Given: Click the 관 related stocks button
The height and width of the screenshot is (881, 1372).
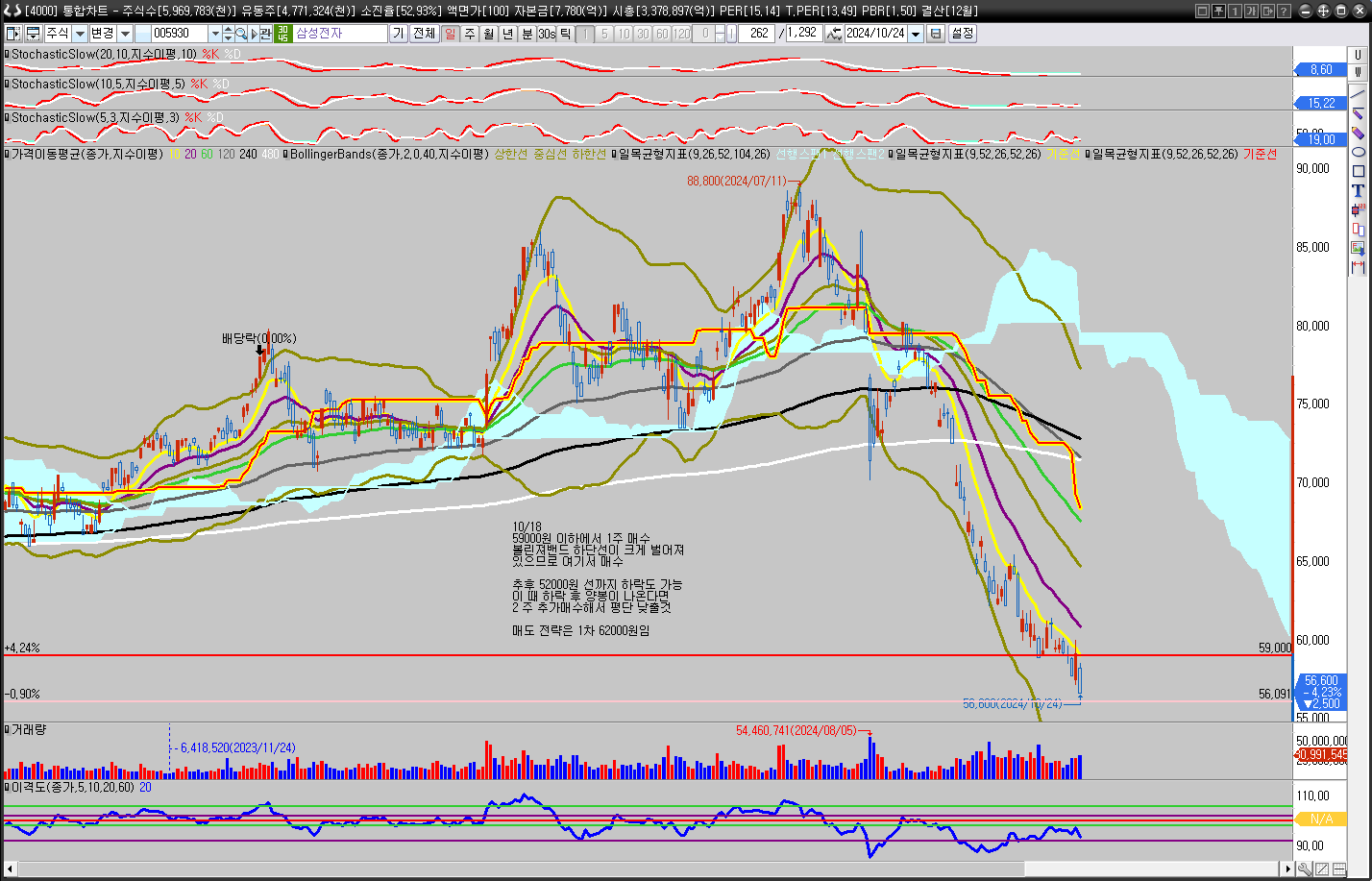Looking at the screenshot, I should tap(265, 34).
